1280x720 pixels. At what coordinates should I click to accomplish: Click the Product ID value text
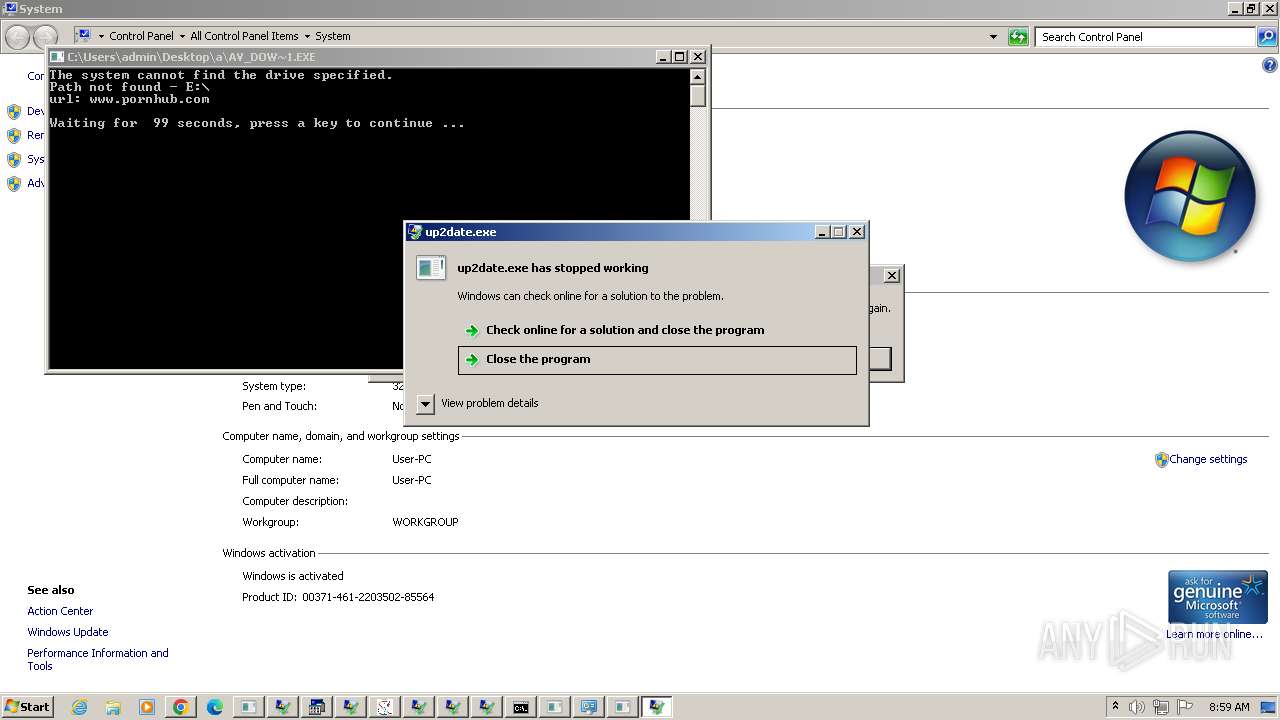(x=368, y=598)
